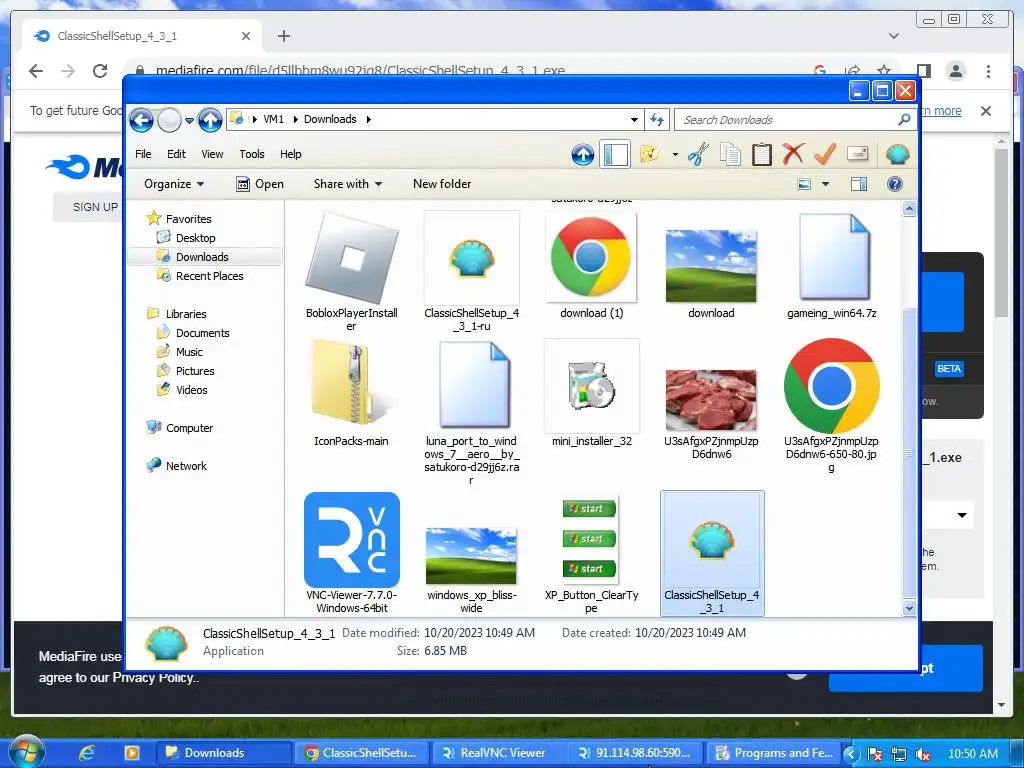Select the Music library
The image size is (1024, 768).
189,352
